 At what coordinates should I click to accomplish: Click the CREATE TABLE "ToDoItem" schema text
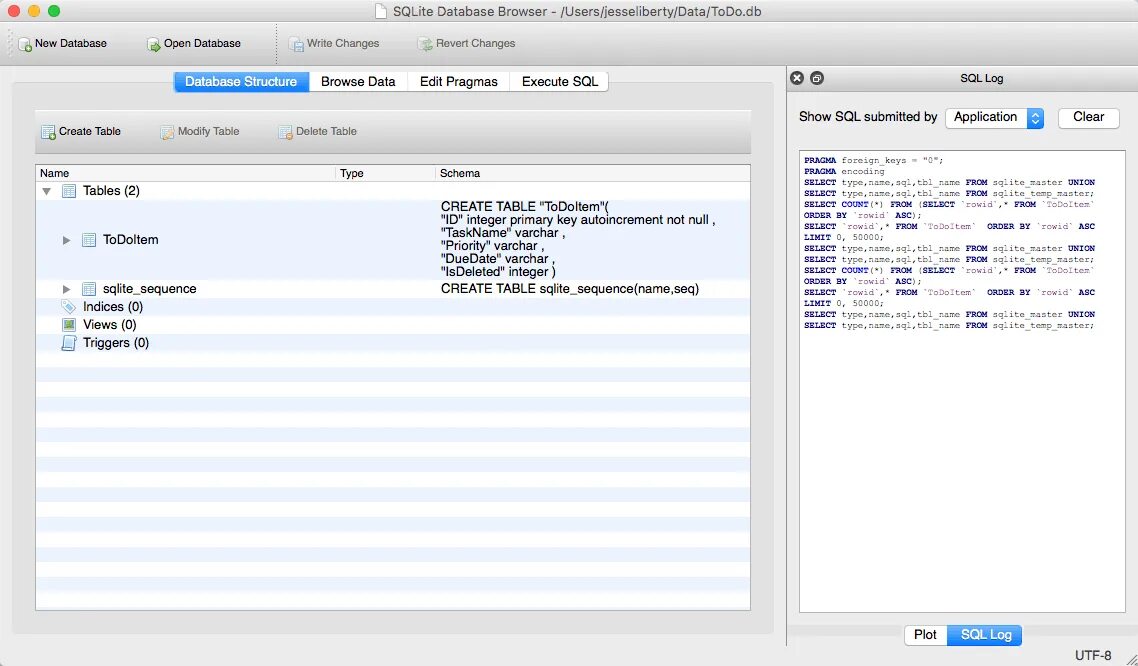pos(578,239)
